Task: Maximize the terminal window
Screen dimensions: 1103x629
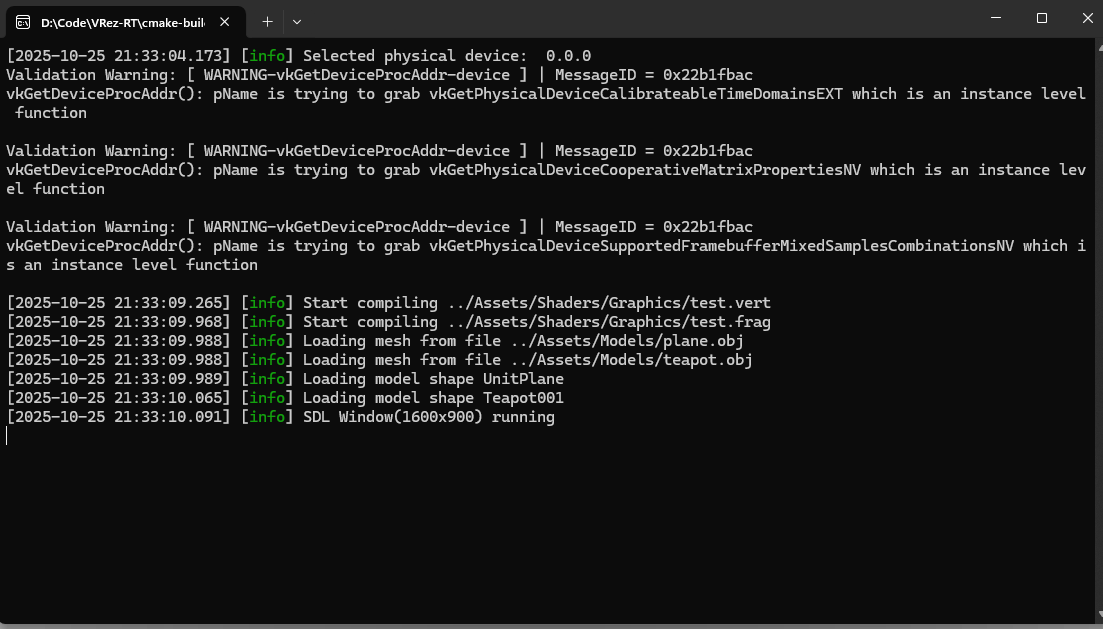Action: click(x=1041, y=18)
